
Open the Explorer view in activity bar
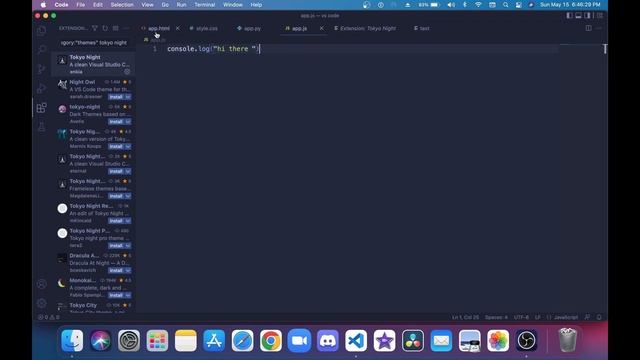pyautogui.click(x=42, y=31)
